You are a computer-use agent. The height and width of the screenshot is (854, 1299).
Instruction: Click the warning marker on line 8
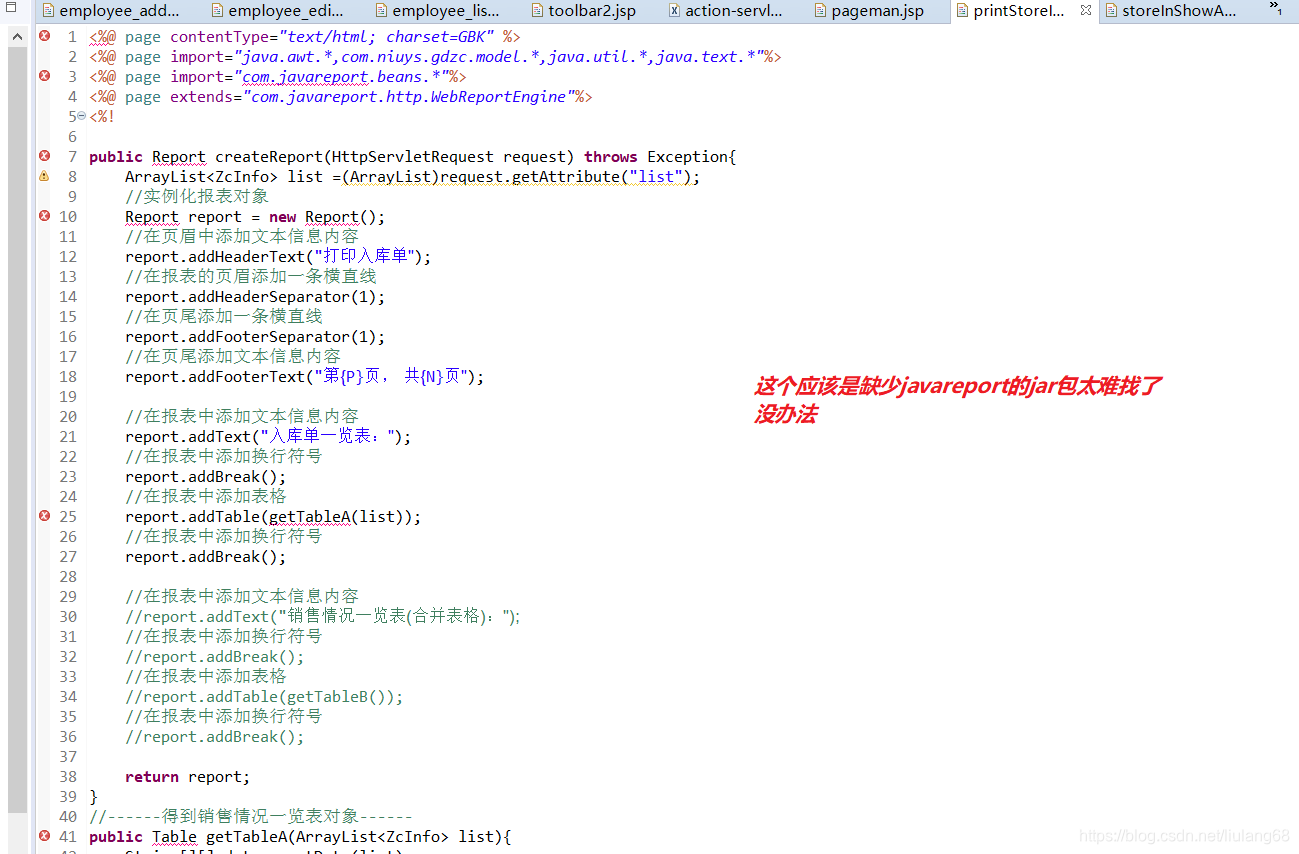coord(44,176)
